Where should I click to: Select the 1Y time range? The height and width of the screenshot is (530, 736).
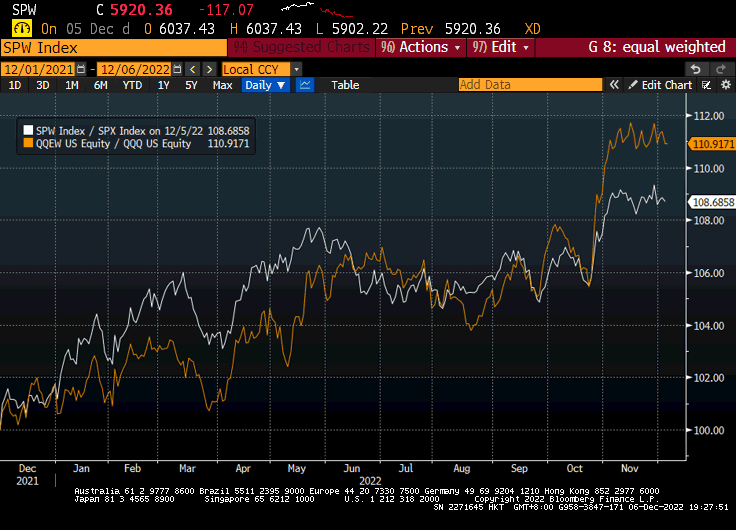(x=163, y=85)
